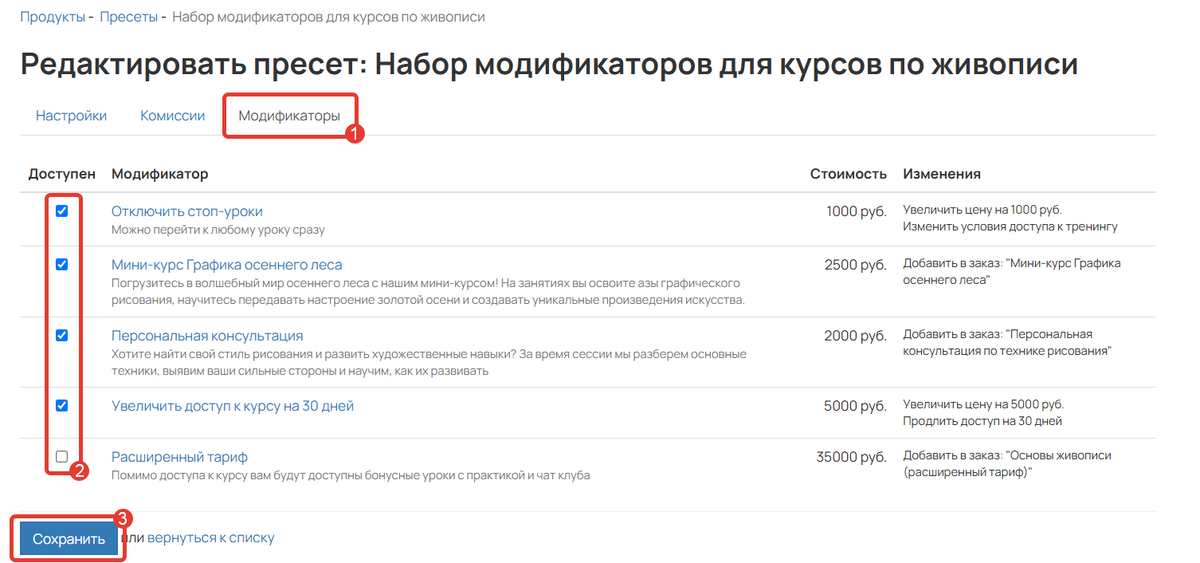Click the Модификатор column header
The width and height of the screenshot is (1200, 563).
160,174
